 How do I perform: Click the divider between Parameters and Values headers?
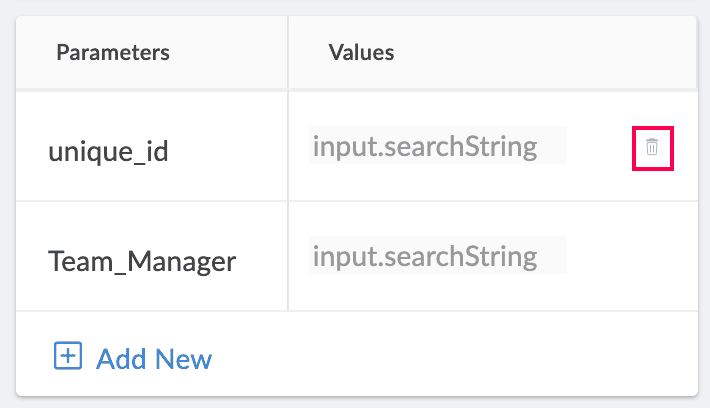pos(288,52)
